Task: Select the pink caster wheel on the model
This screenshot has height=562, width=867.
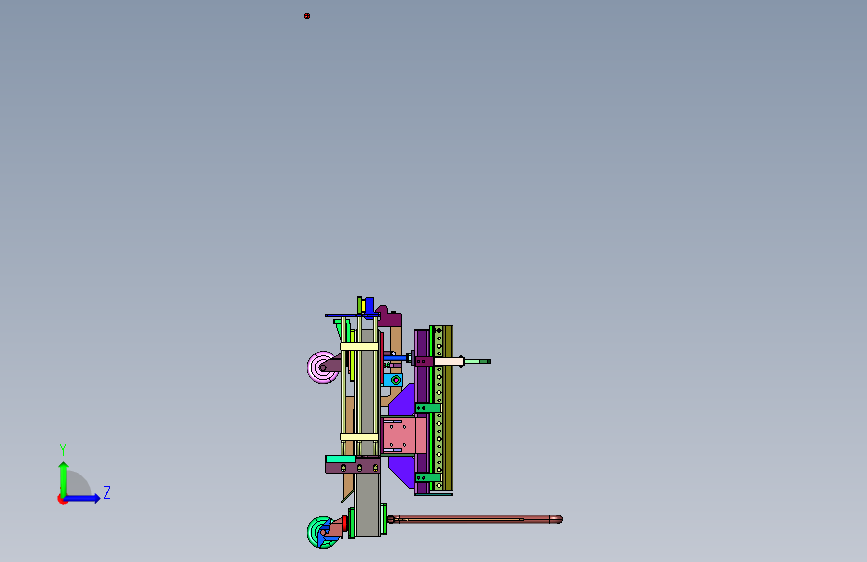Action: pos(322,367)
